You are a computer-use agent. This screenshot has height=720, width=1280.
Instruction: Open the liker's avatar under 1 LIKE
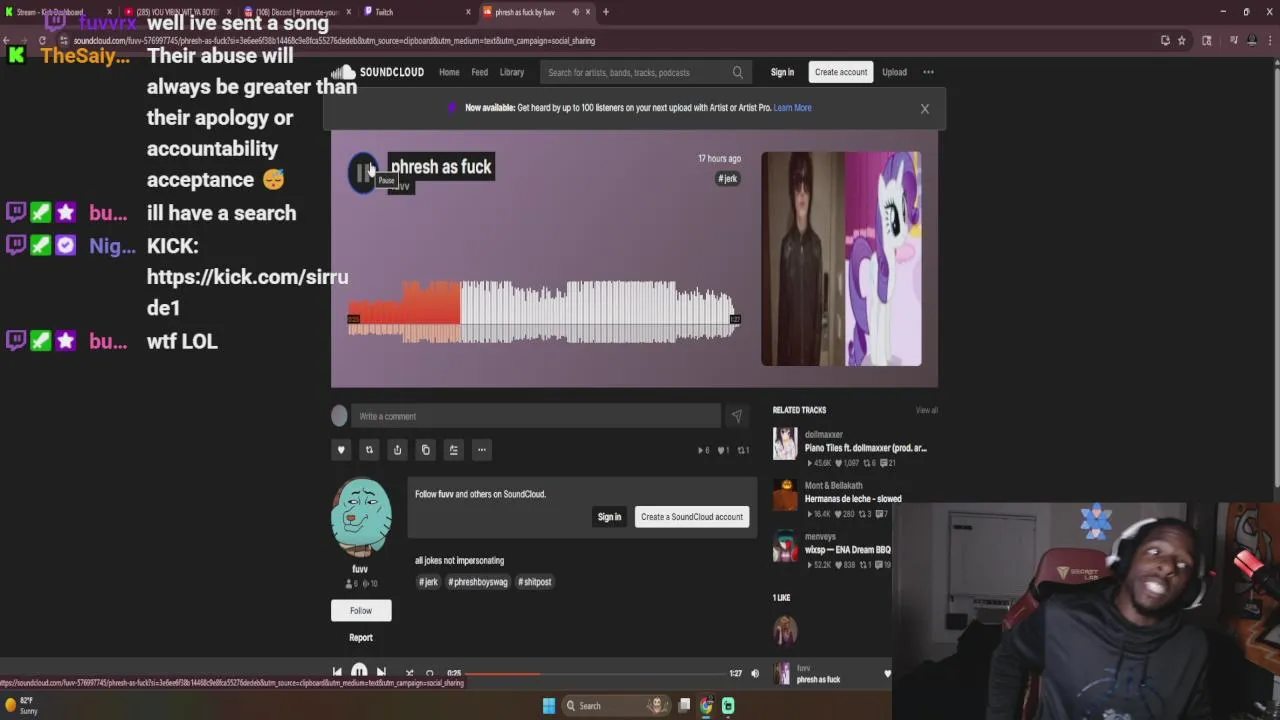coord(785,630)
